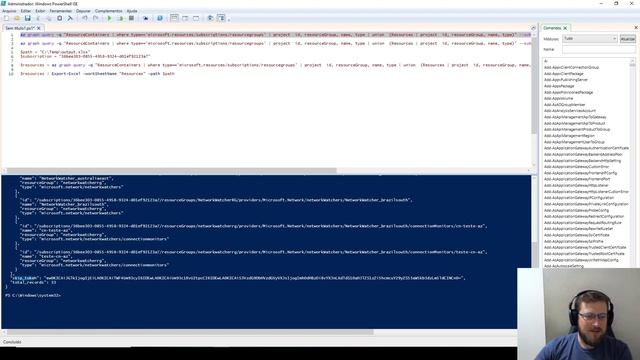Select Add-AzApplicationGatewayFrontendPort in the list
Viewport: 640px width, 360px height.
(577, 179)
